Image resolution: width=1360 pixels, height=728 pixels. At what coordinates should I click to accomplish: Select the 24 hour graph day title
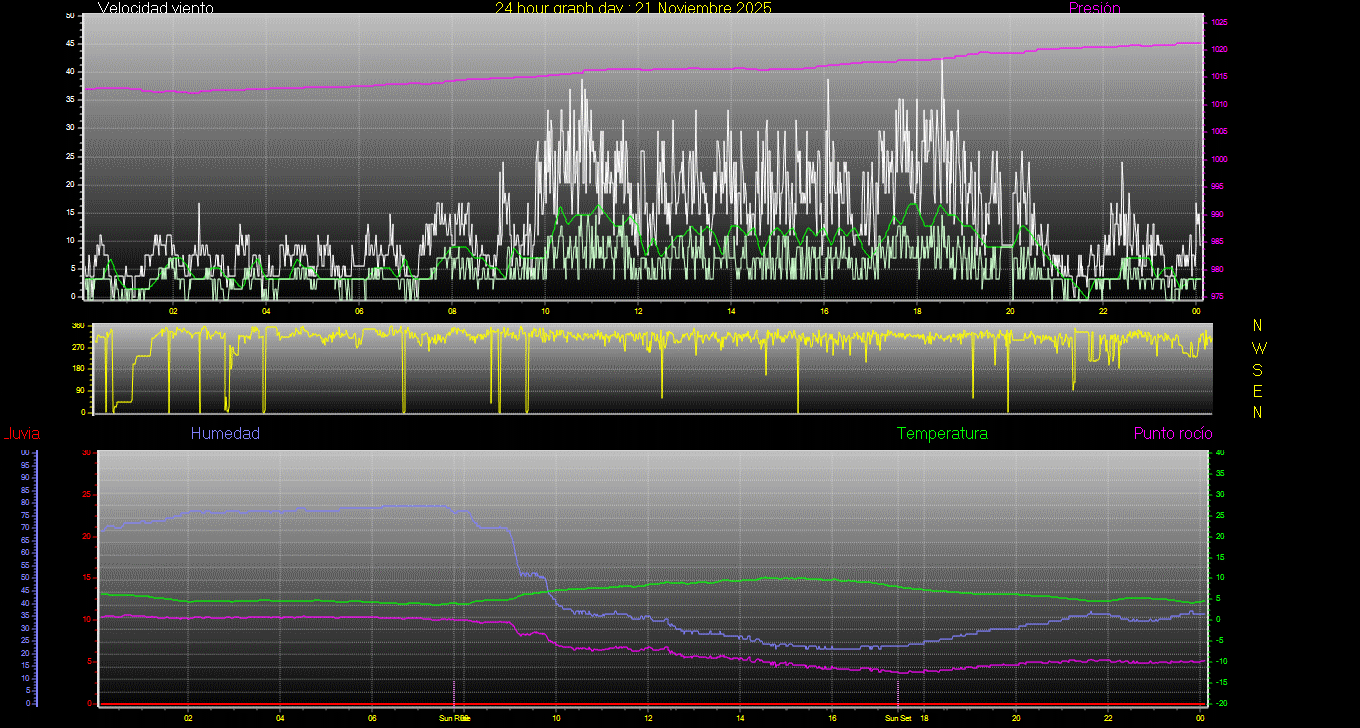click(x=633, y=8)
